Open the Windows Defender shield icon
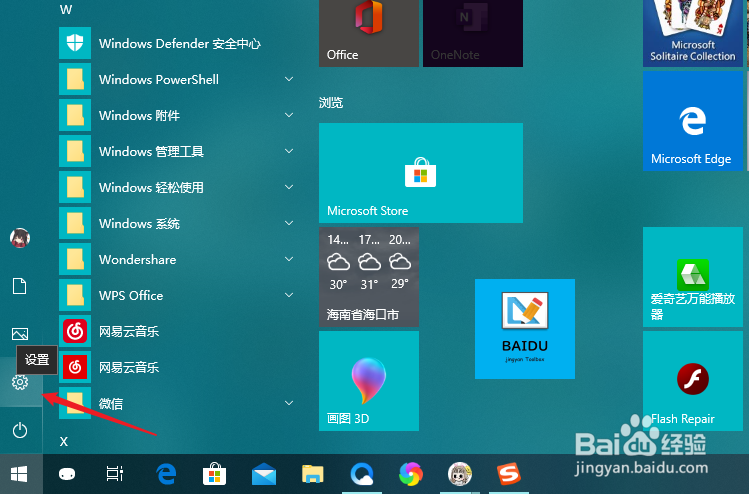749x494 pixels. pyautogui.click(x=75, y=43)
